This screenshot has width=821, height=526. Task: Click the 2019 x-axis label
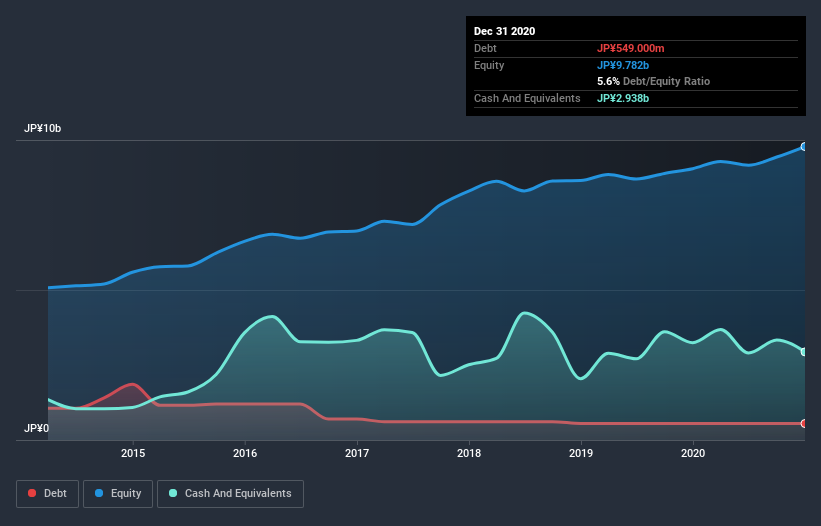pyautogui.click(x=581, y=453)
